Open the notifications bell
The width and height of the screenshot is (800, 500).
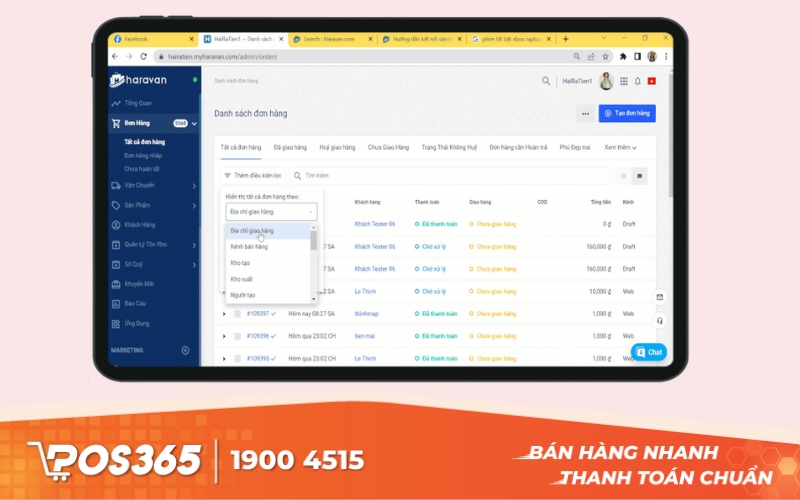pyautogui.click(x=638, y=81)
